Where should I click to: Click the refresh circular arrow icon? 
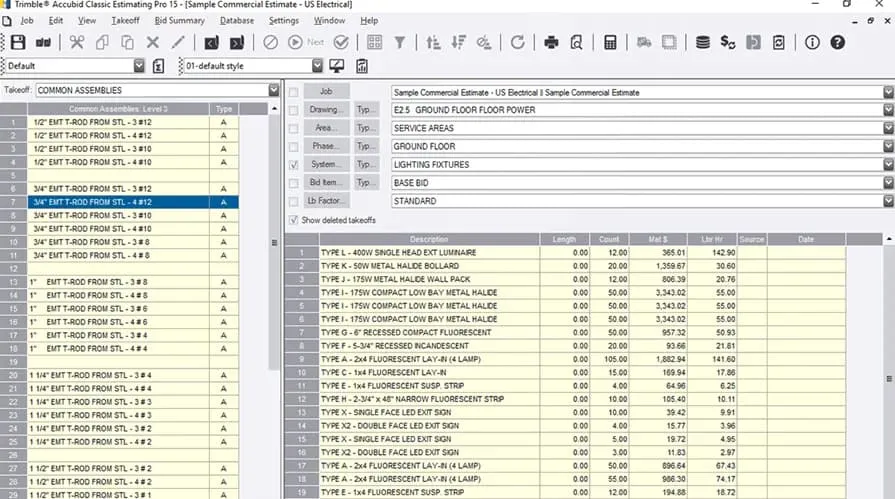518,42
